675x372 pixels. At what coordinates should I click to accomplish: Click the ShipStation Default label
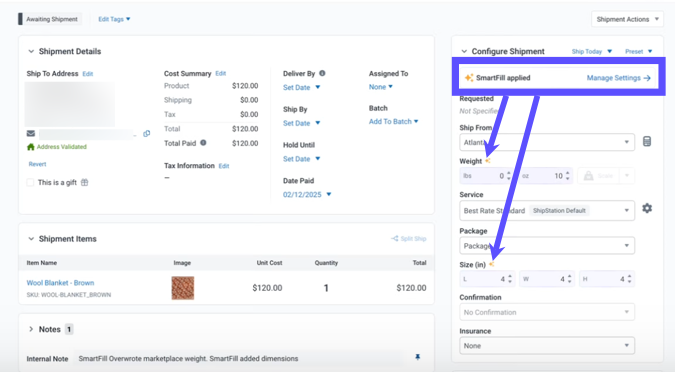(559, 211)
